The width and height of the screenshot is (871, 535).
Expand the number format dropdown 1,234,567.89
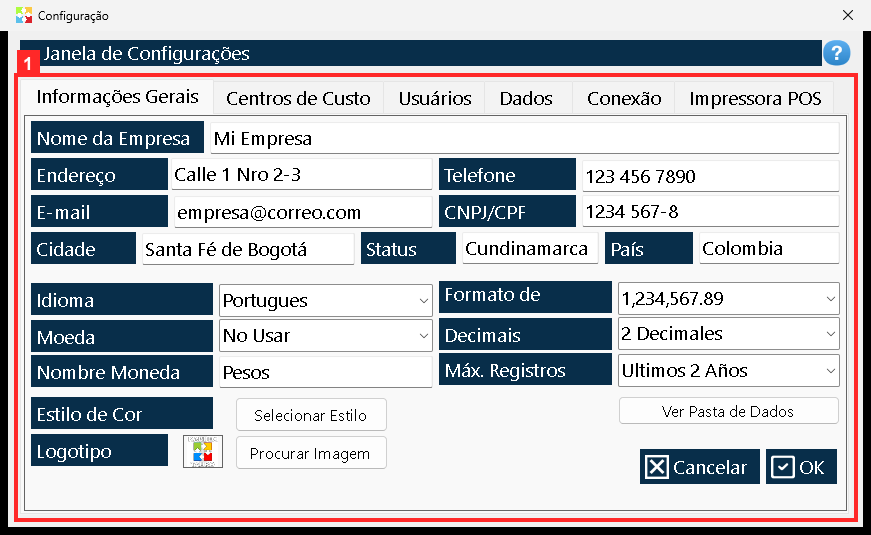pos(728,298)
